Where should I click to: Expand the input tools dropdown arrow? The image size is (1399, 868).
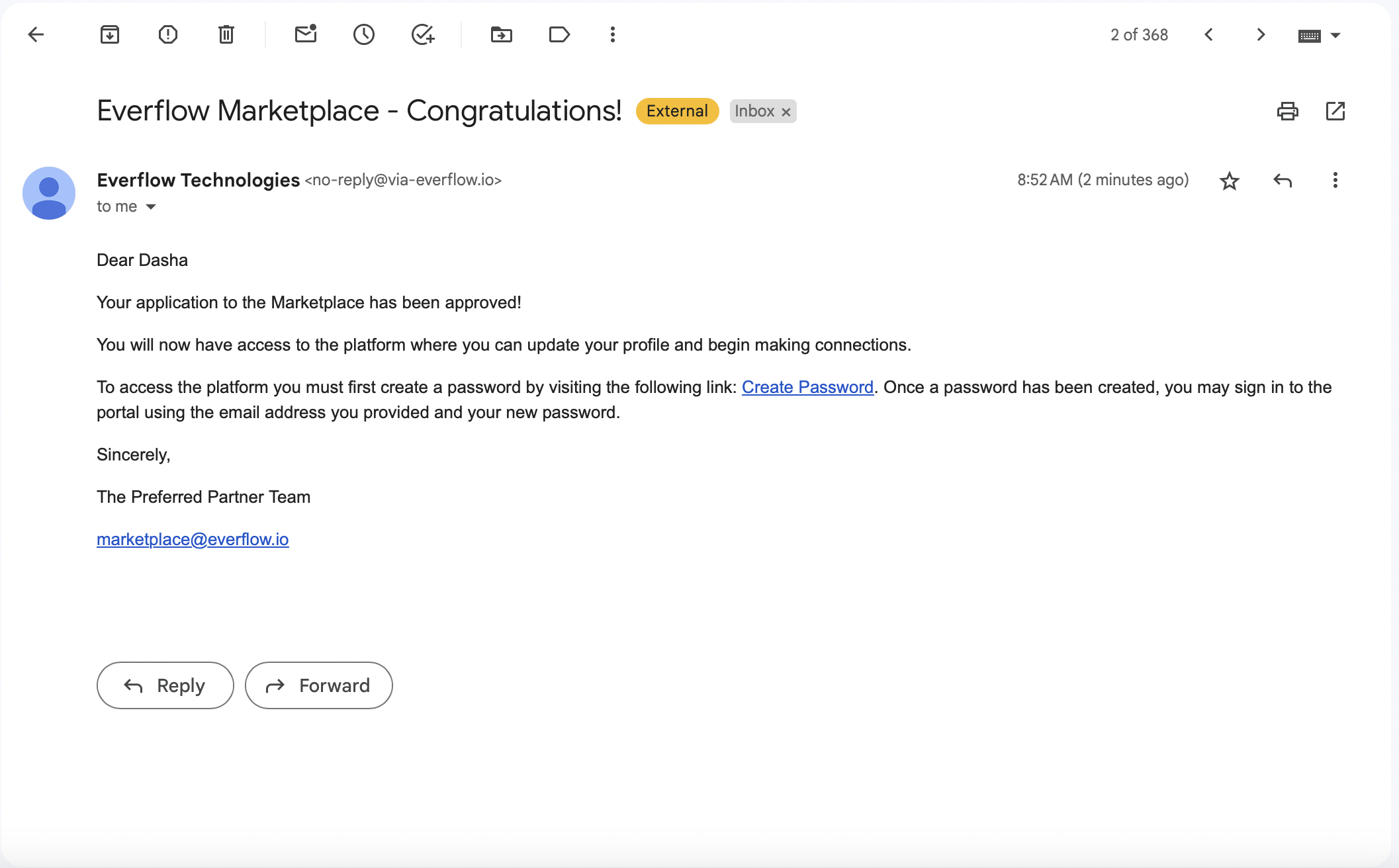[1335, 35]
